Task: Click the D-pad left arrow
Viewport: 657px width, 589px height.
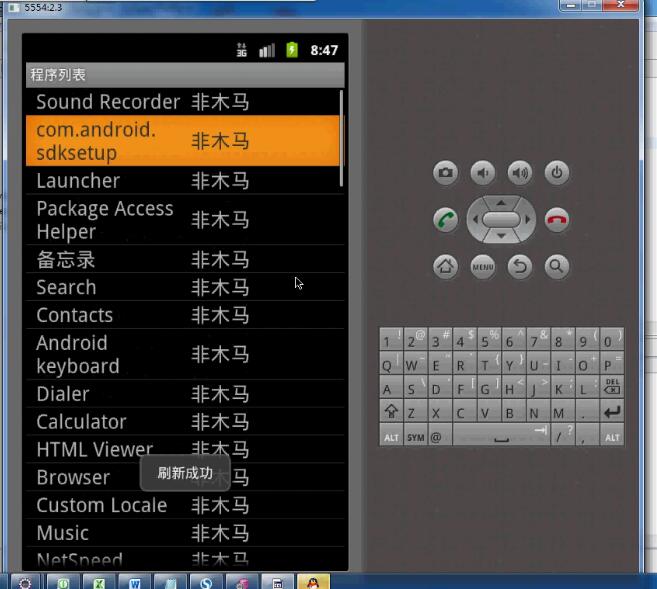Action: (475, 220)
